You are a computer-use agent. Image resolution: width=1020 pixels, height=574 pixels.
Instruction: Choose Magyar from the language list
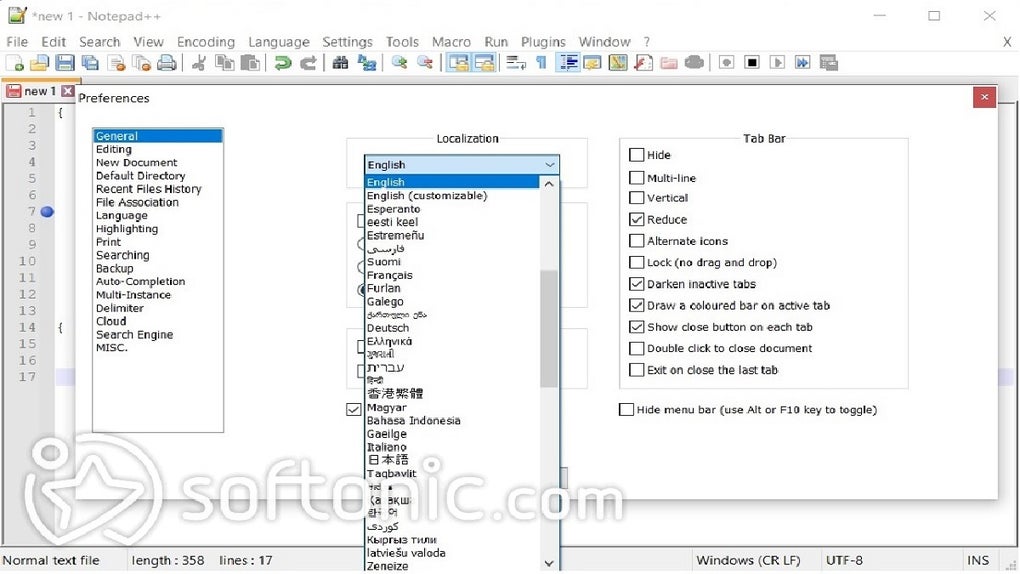(x=452, y=407)
